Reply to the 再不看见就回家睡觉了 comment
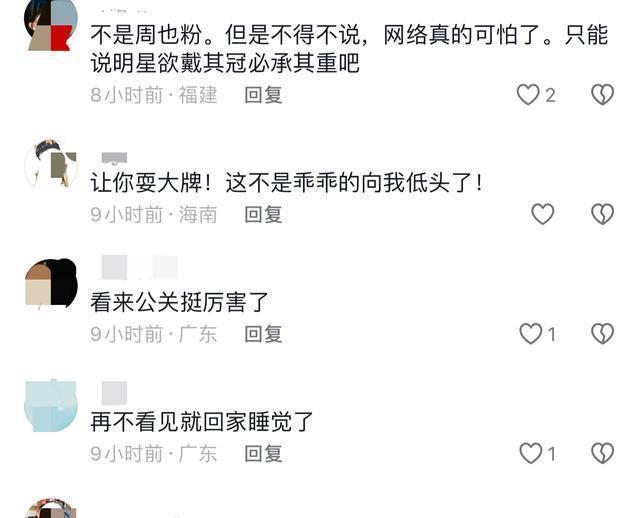This screenshot has width=640, height=518. point(263,454)
